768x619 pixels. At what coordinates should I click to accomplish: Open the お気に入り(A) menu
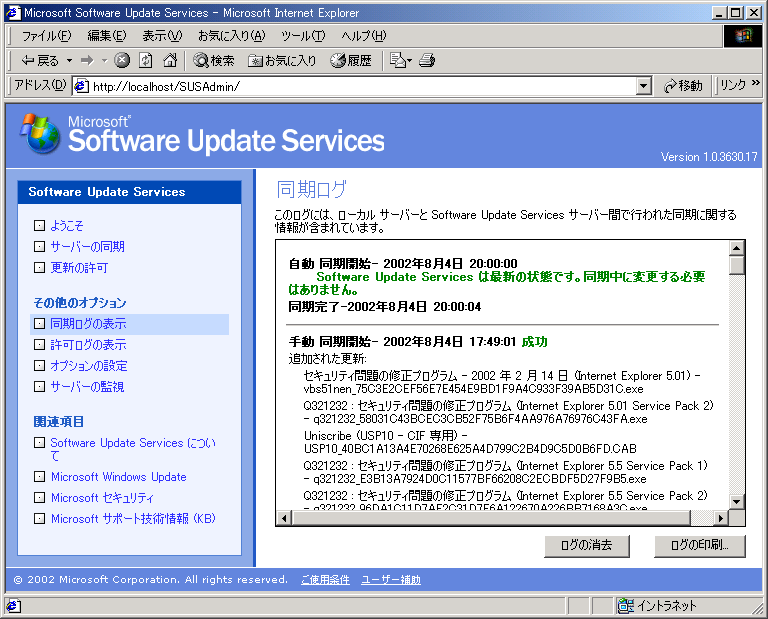232,36
